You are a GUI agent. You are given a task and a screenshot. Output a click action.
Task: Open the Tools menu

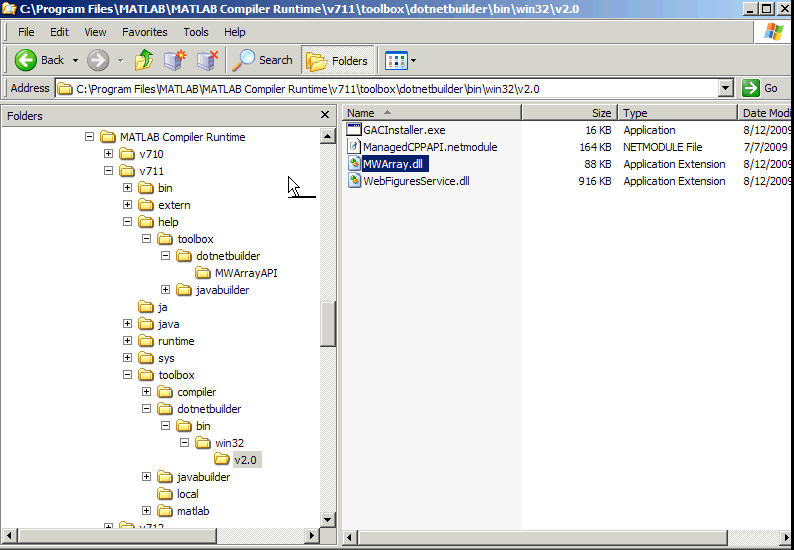(196, 32)
